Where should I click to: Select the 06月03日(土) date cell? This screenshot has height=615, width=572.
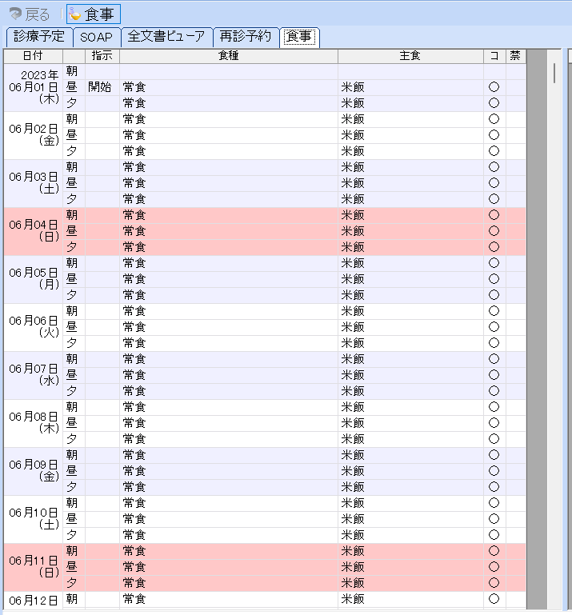click(x=33, y=183)
